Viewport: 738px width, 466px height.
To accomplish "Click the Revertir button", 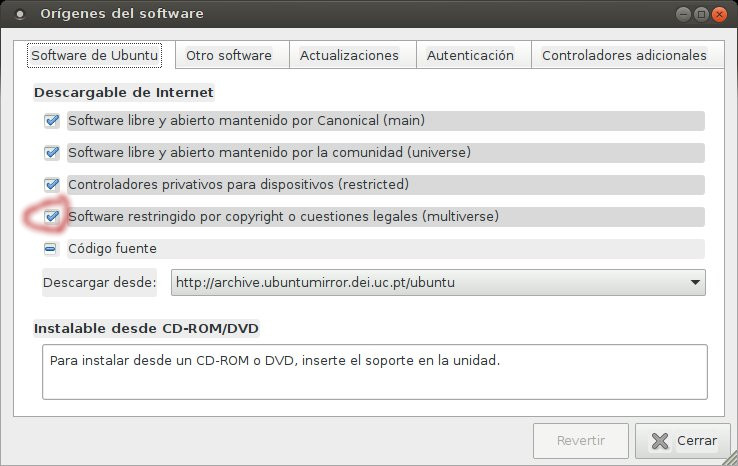I will pyautogui.click(x=581, y=440).
